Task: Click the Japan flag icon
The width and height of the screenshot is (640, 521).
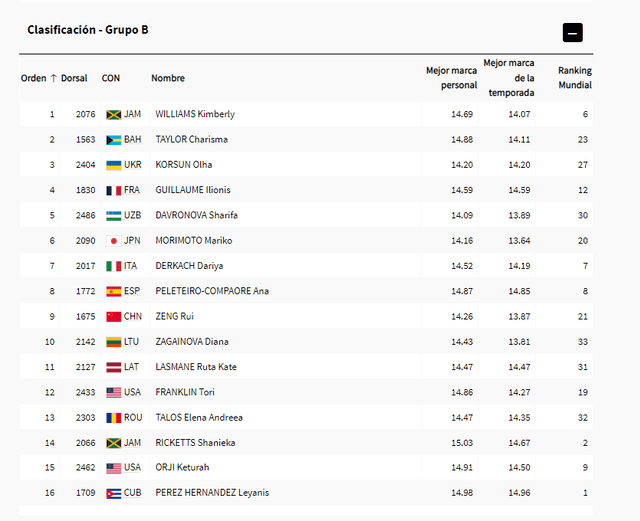Action: 113,241
